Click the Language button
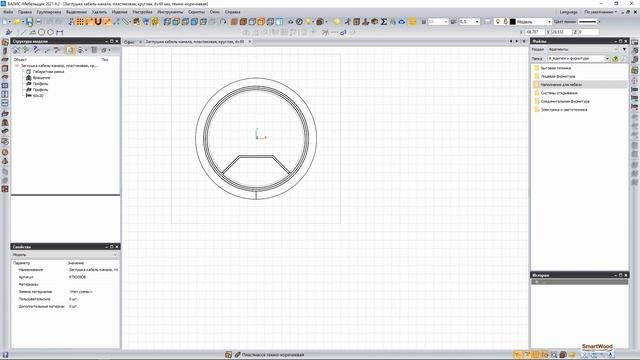The height and width of the screenshot is (360, 640). tap(569, 12)
